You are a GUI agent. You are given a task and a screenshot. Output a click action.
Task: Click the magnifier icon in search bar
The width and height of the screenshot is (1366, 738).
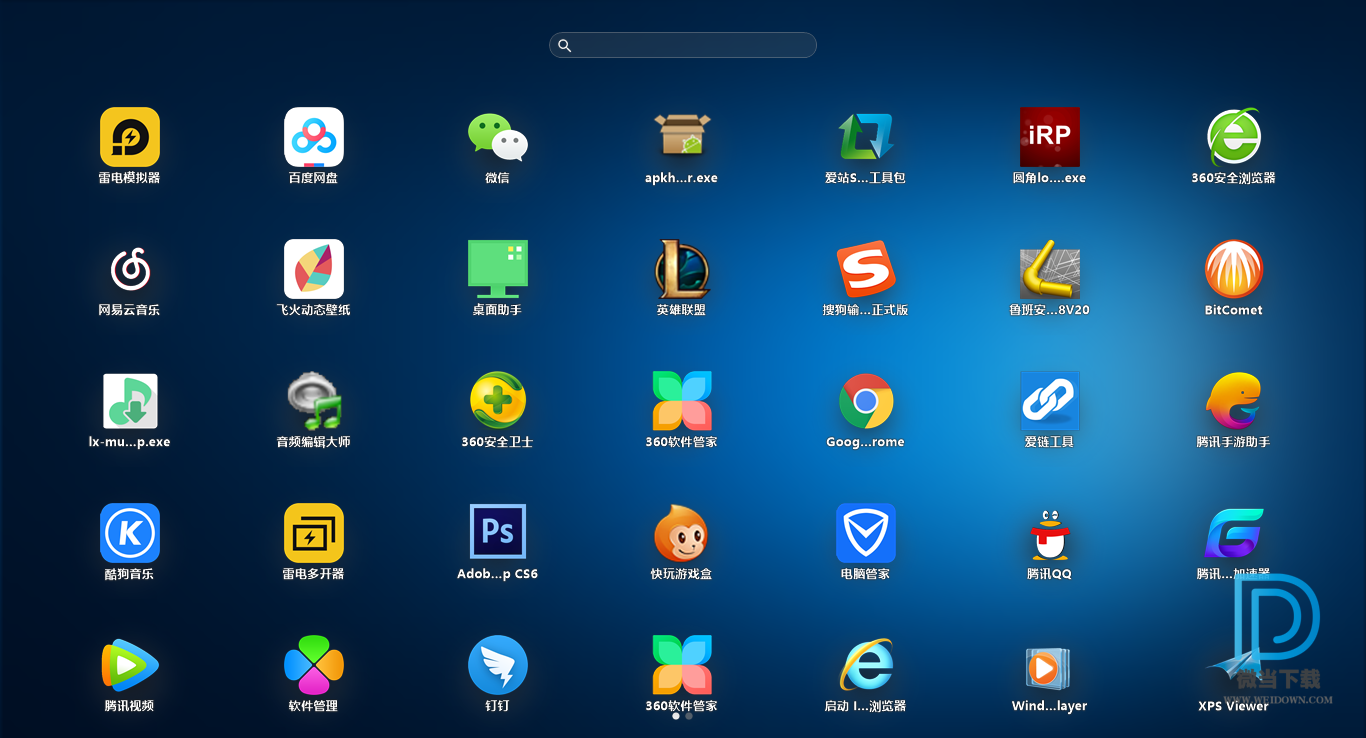coord(564,45)
